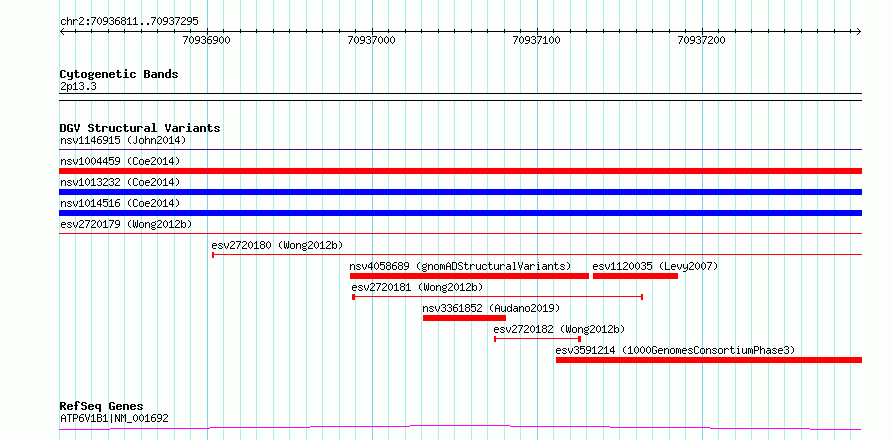Select the esv1120035 (Levy2007) red bar
This screenshot has width=890, height=440.
[635, 276]
